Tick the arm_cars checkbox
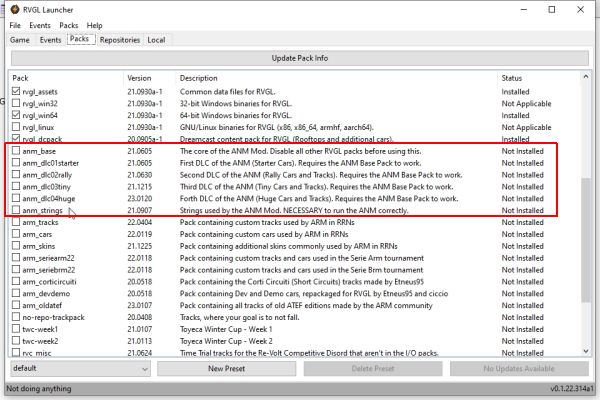This screenshot has width=600, height=400. point(16,233)
